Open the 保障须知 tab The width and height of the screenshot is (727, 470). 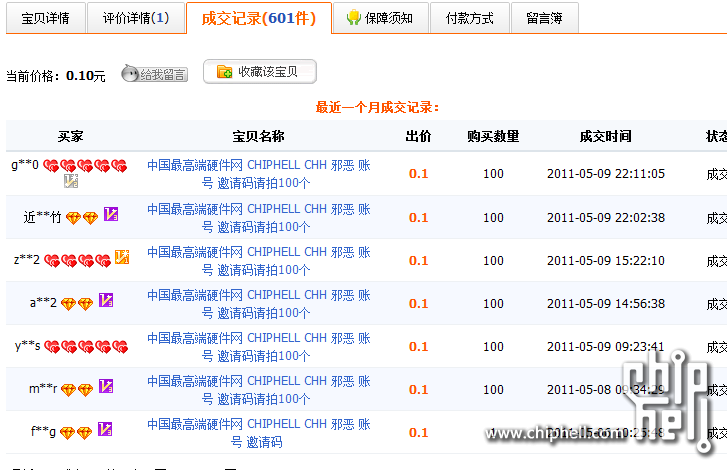[x=381, y=18]
